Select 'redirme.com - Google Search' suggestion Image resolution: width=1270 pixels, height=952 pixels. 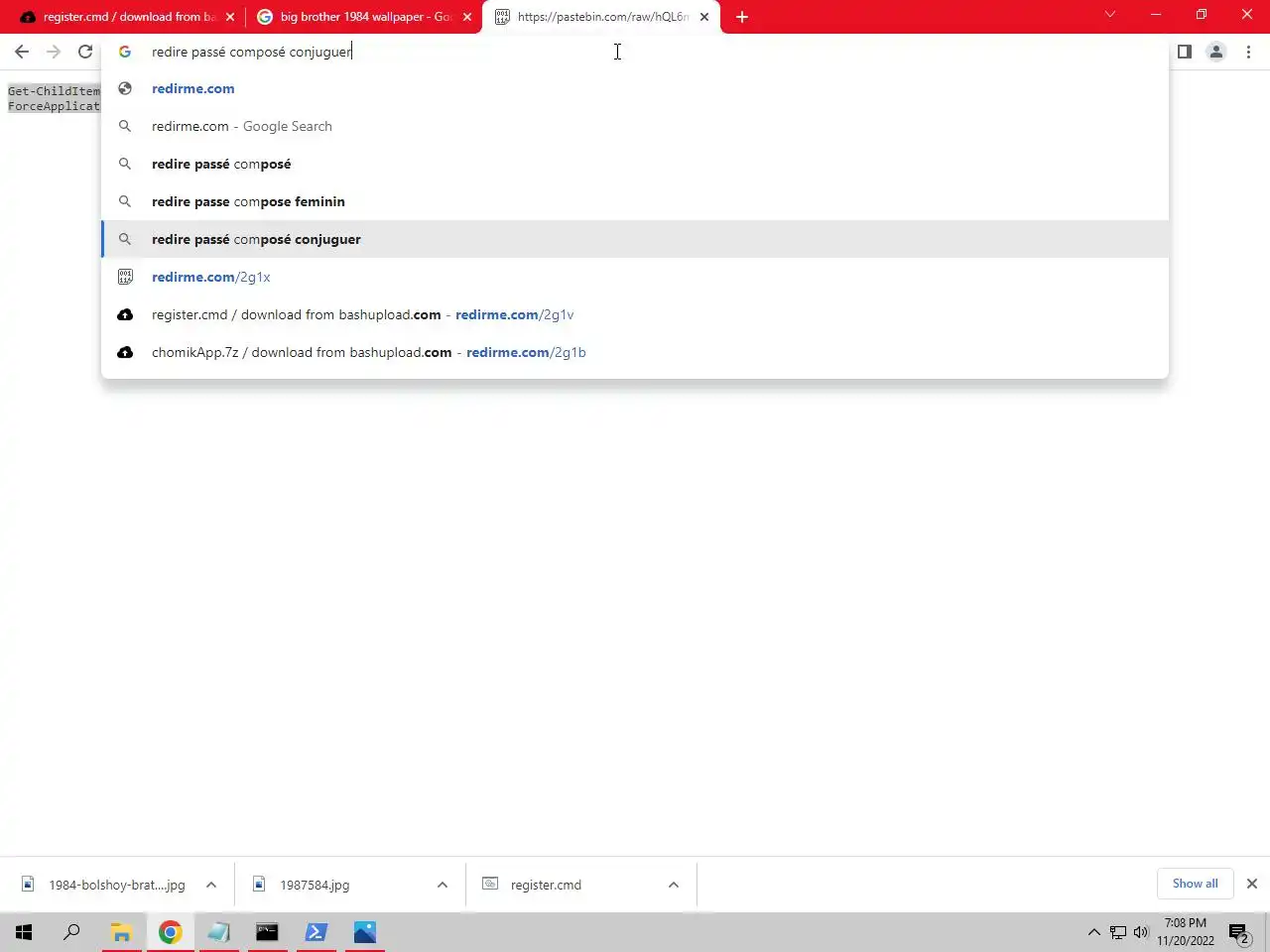tap(635, 126)
